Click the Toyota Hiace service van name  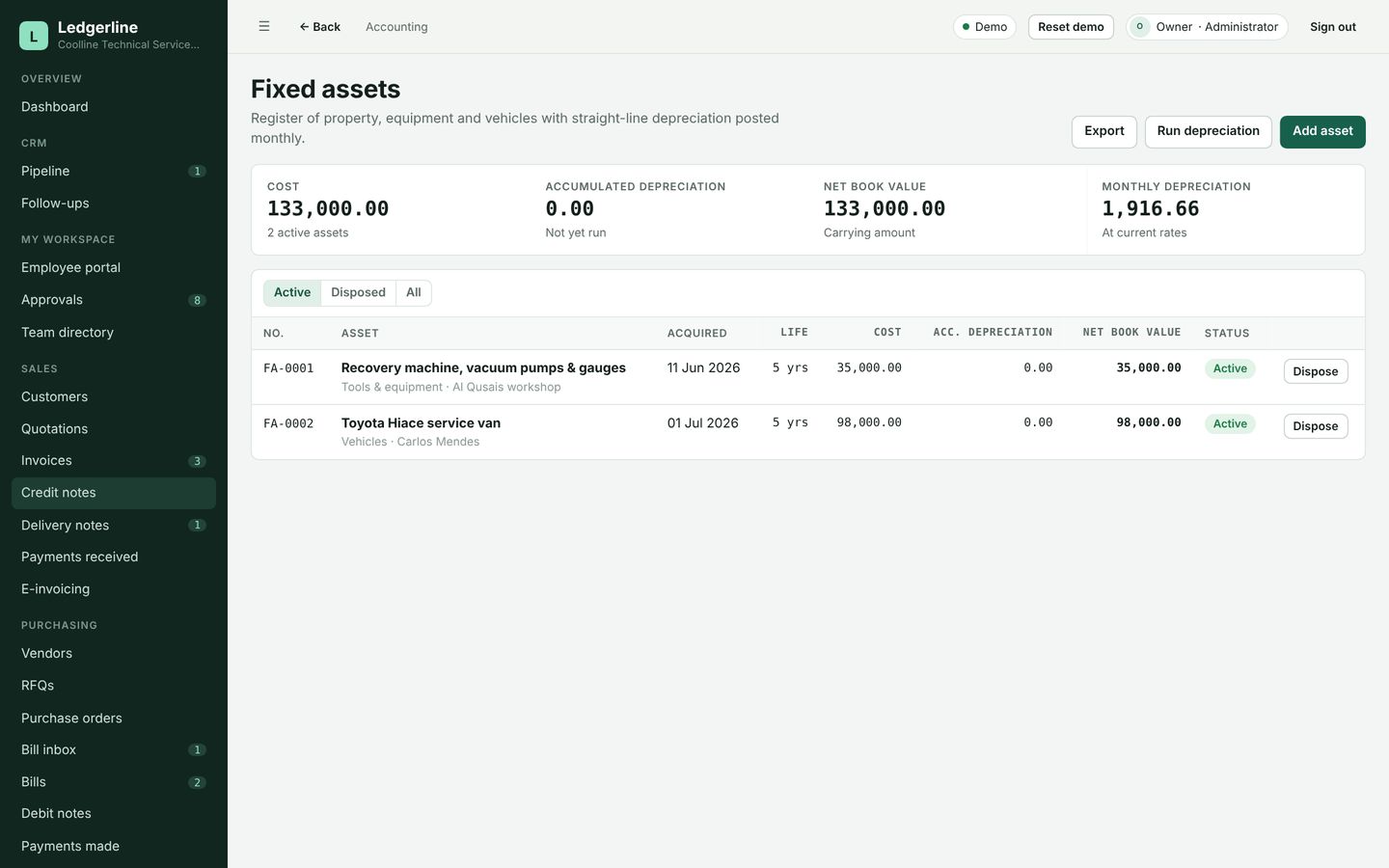(x=421, y=423)
